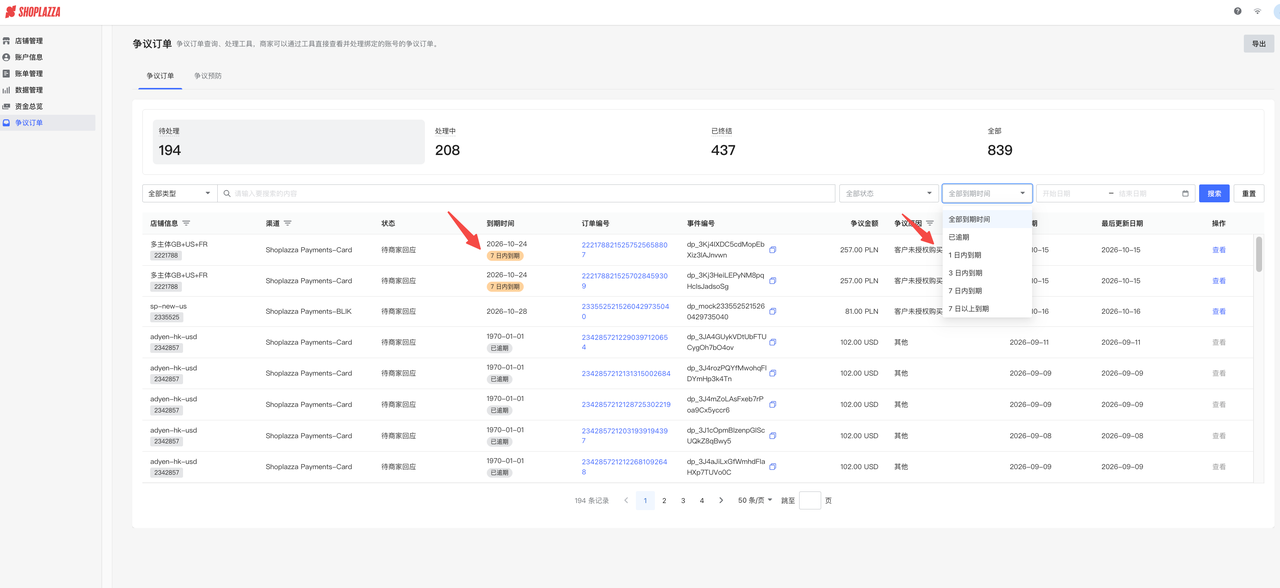
Task: Click the jump-to-page input box
Action: [x=810, y=500]
